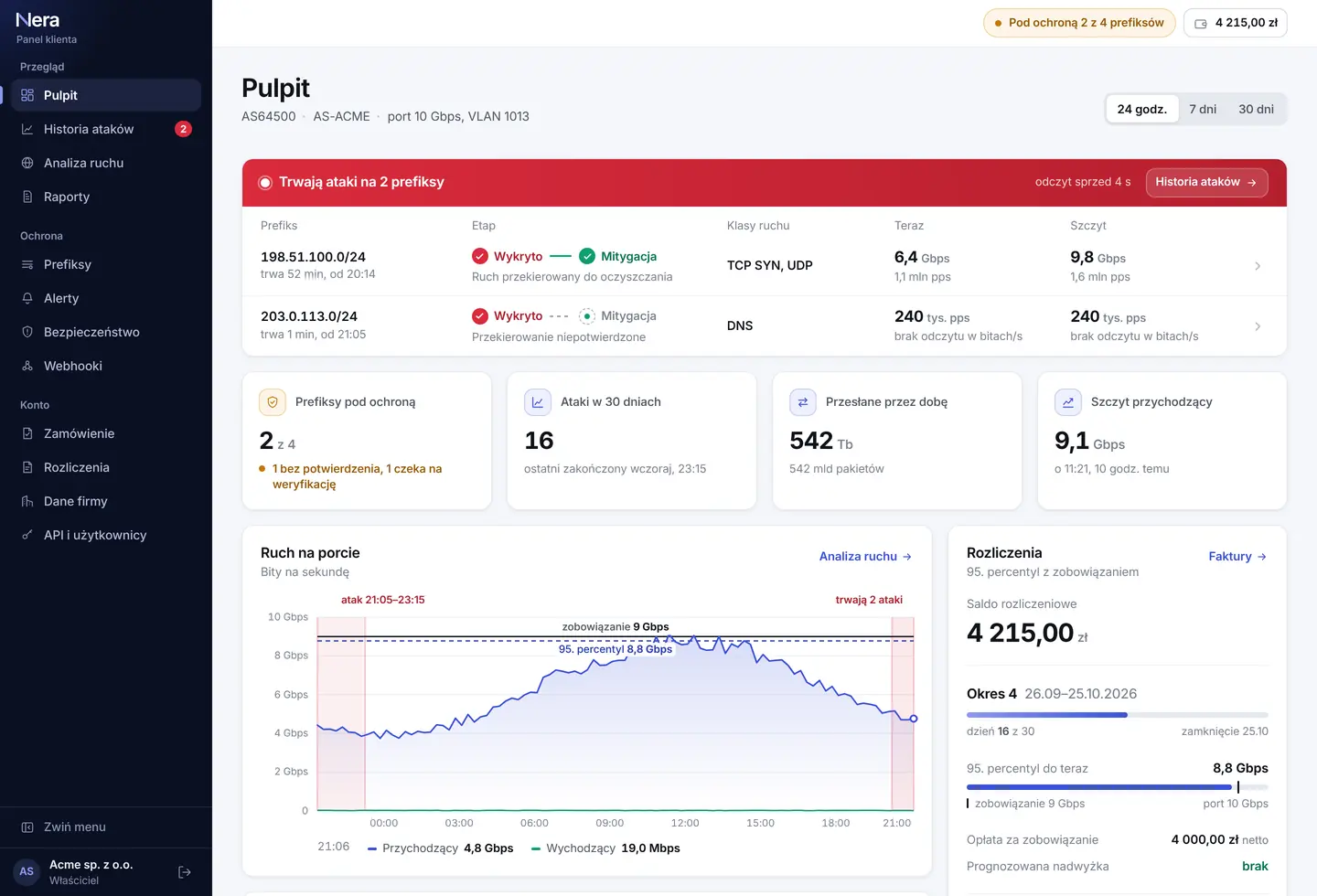1317x896 pixels.
Task: Click the Pod ochroną 2 z 4 prefiksów badge
Action: (x=1079, y=23)
